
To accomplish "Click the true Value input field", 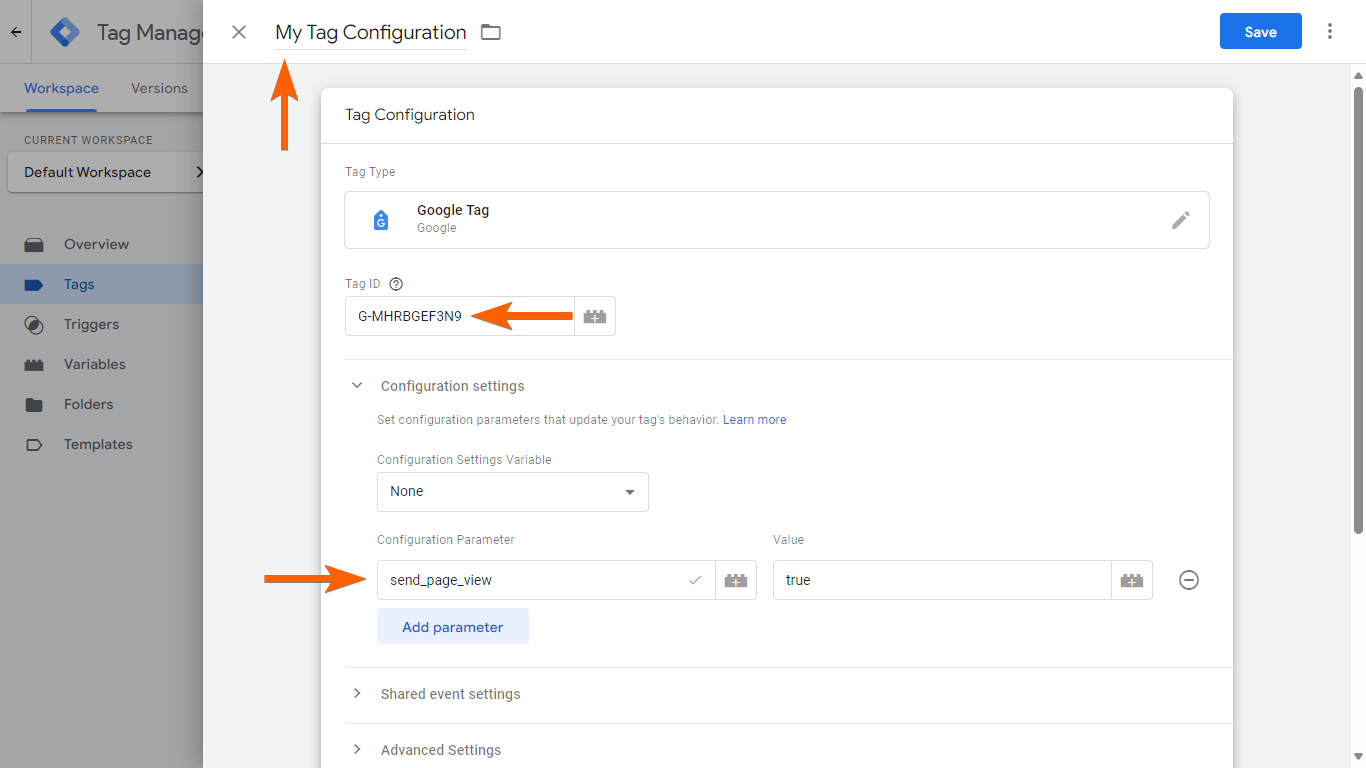I will click(x=940, y=580).
